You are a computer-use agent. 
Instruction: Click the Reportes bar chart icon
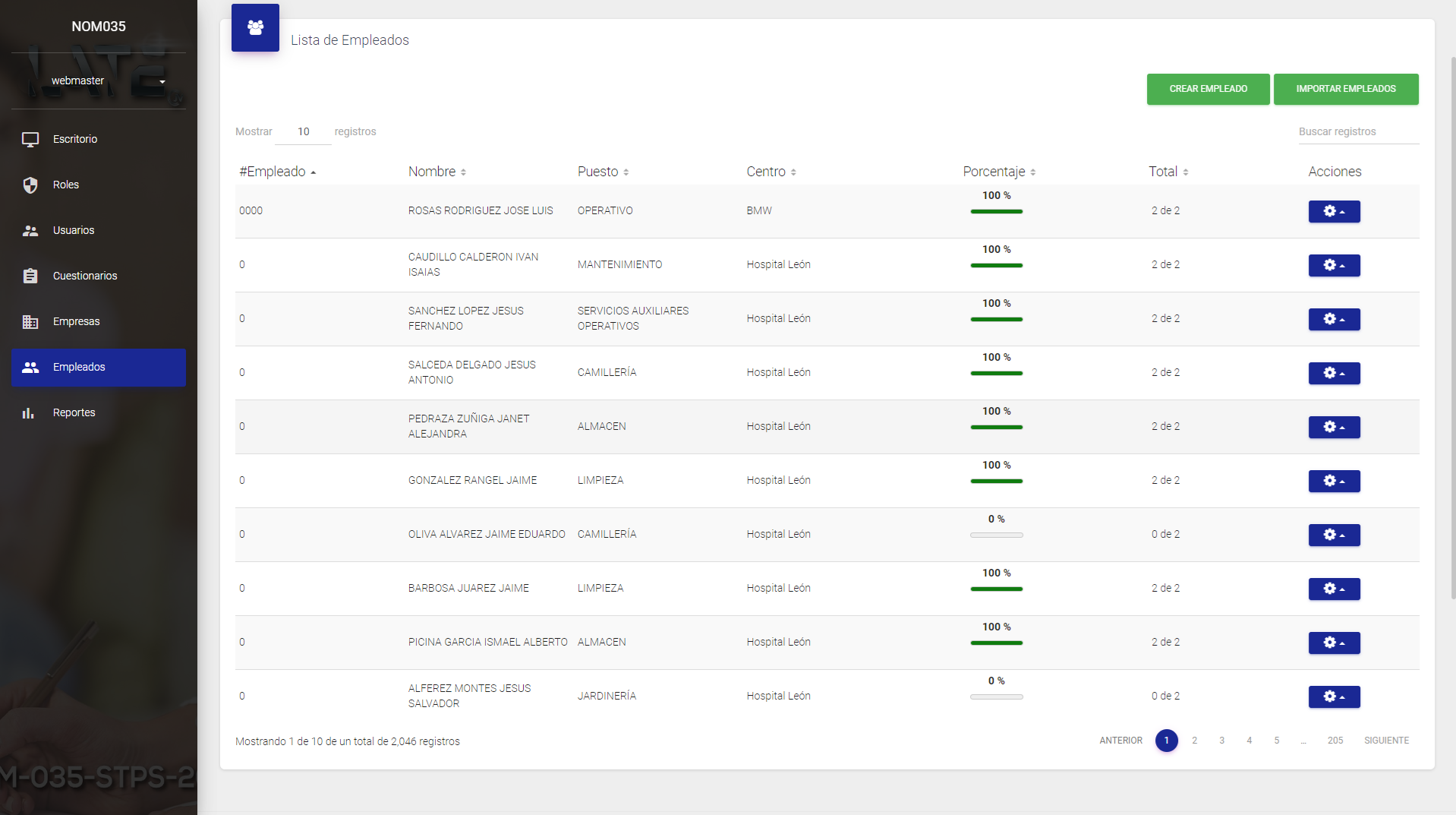(x=29, y=412)
